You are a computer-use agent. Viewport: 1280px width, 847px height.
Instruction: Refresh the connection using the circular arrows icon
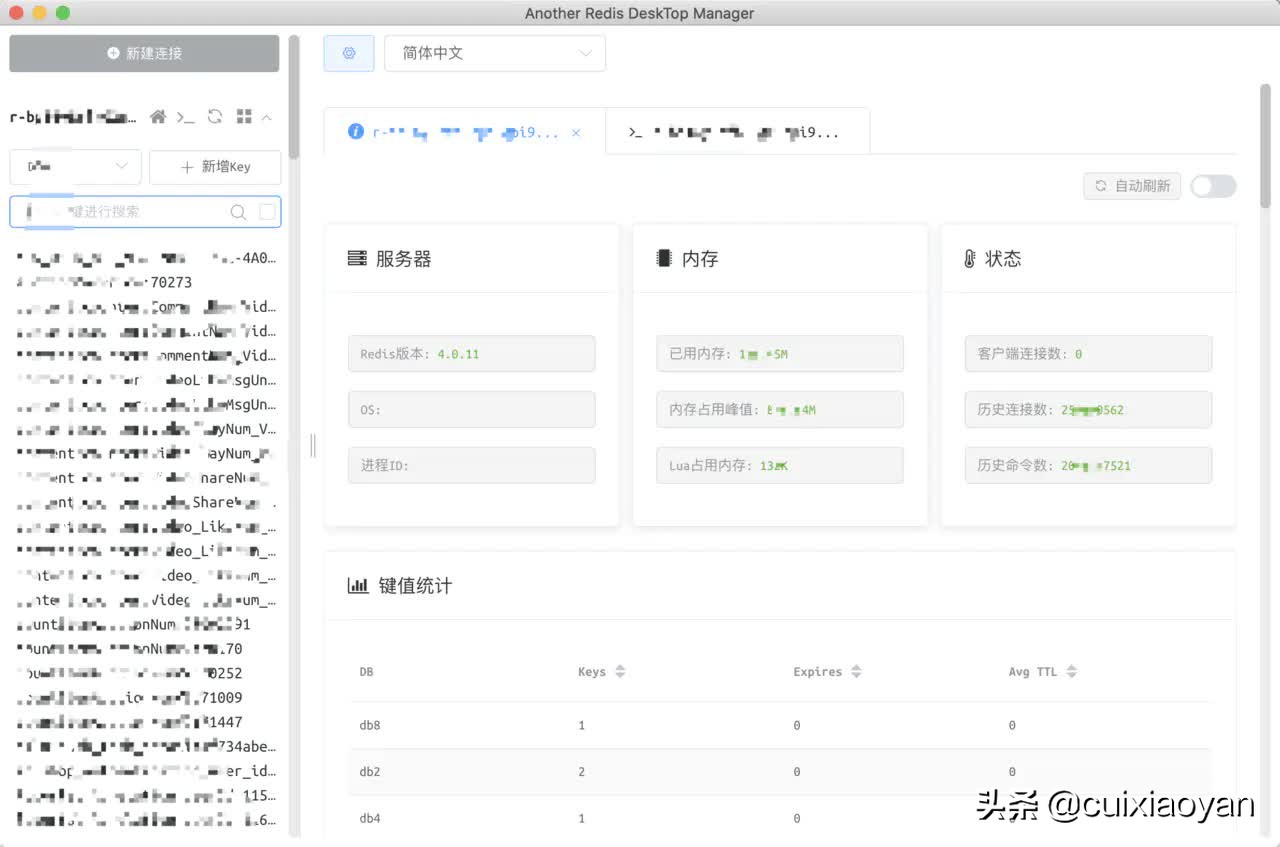pos(214,117)
